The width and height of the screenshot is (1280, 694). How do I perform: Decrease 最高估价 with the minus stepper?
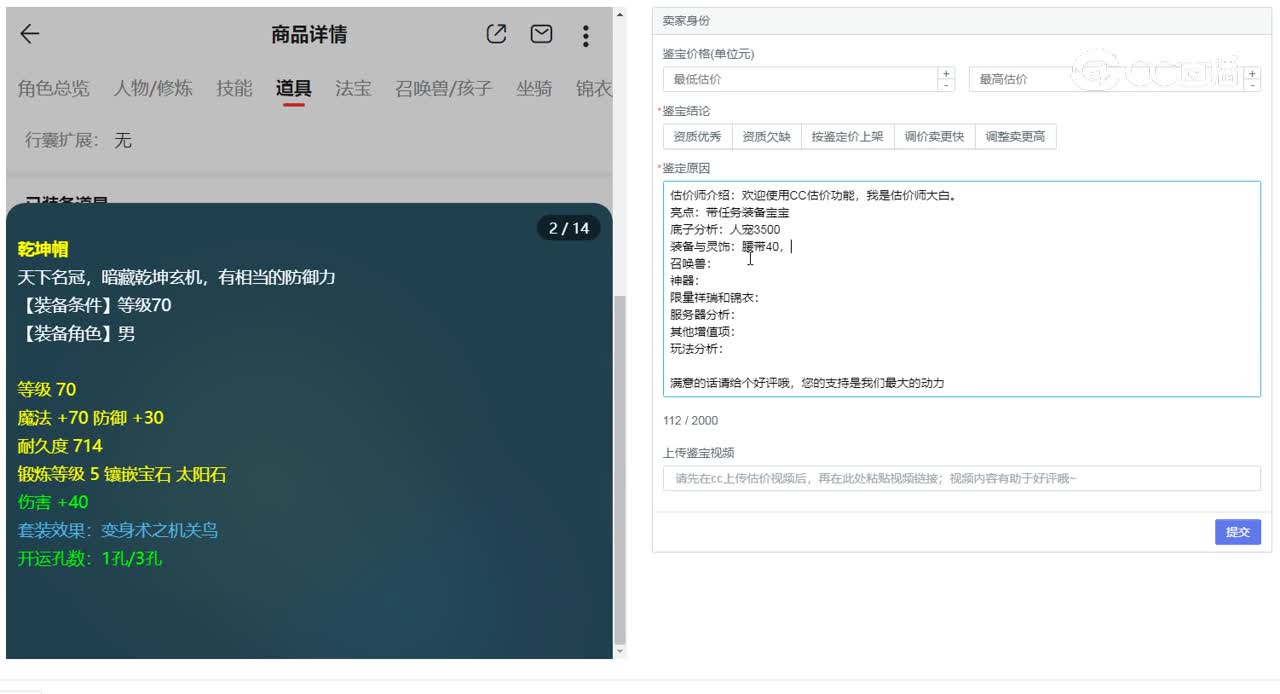[x=1254, y=85]
